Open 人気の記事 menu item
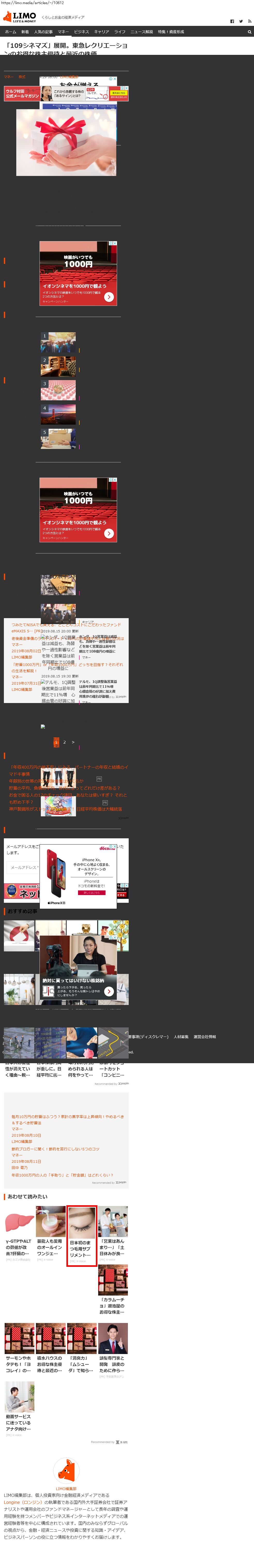 click(43, 32)
